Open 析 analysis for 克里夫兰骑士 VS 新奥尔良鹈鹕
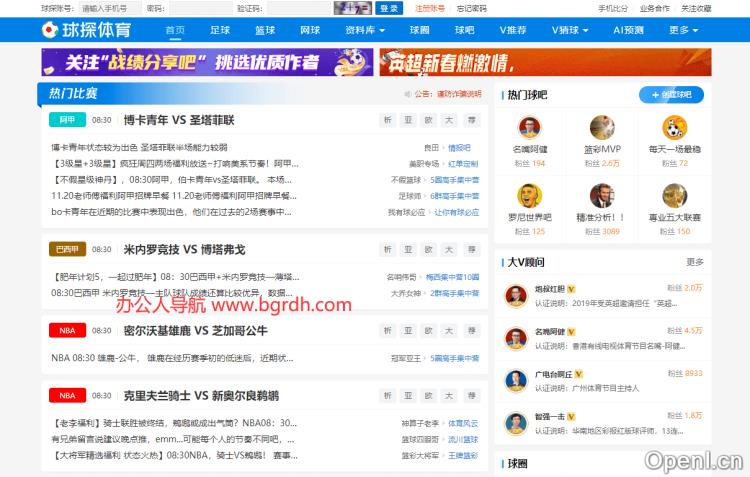 (x=387, y=396)
